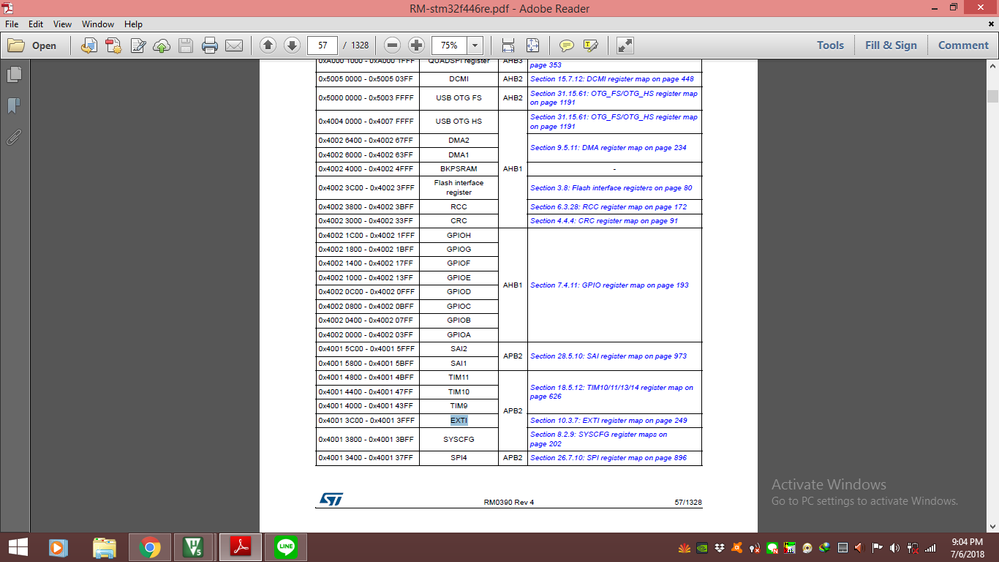Show attachments paperclip panel in sidebar
Image resolution: width=999 pixels, height=562 pixels.
tap(14, 137)
